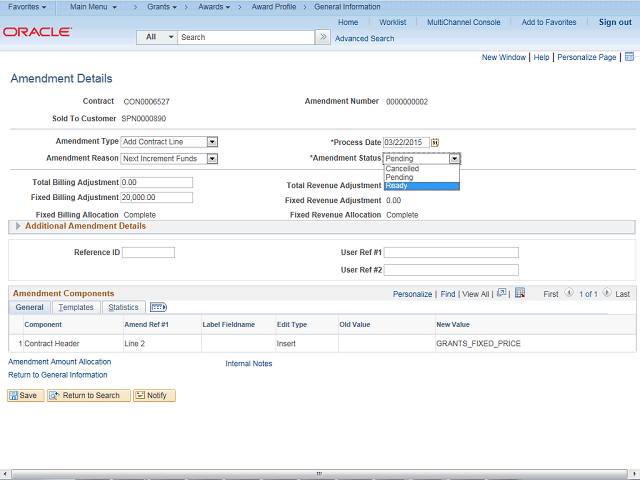640x480 pixels.
Task: Open grid in new window icon
Action: (504, 294)
